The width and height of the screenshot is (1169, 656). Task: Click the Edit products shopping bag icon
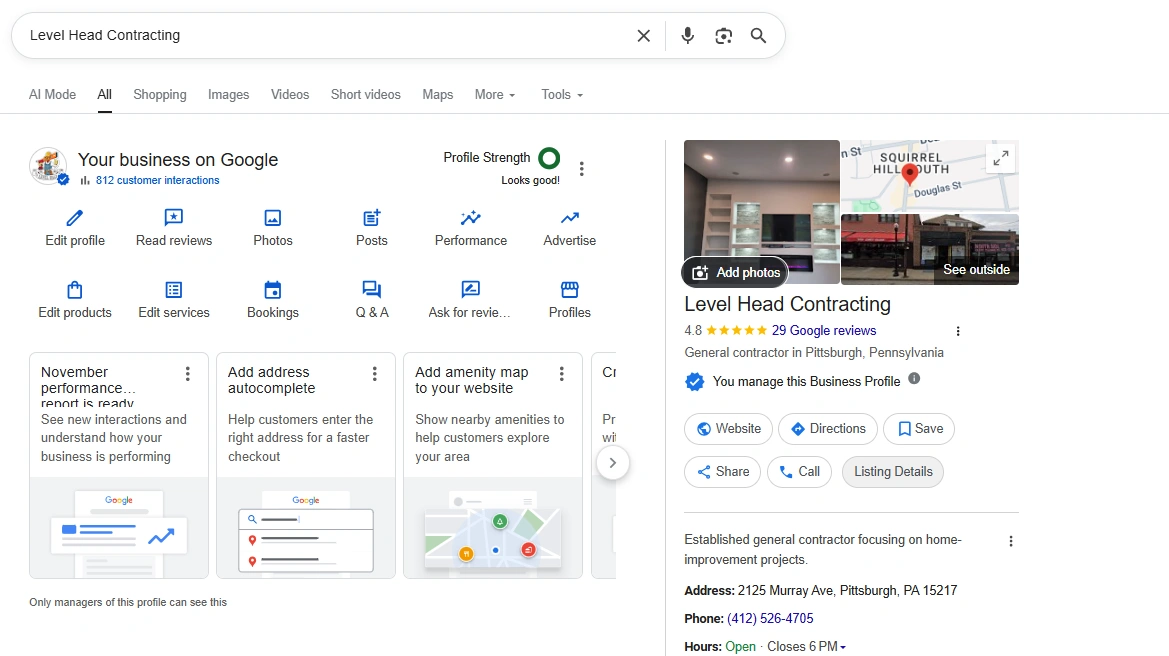pos(75,290)
